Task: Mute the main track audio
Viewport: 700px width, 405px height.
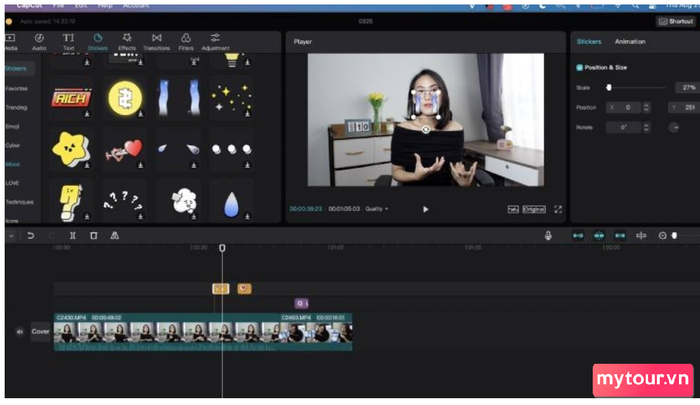Action: pyautogui.click(x=19, y=332)
